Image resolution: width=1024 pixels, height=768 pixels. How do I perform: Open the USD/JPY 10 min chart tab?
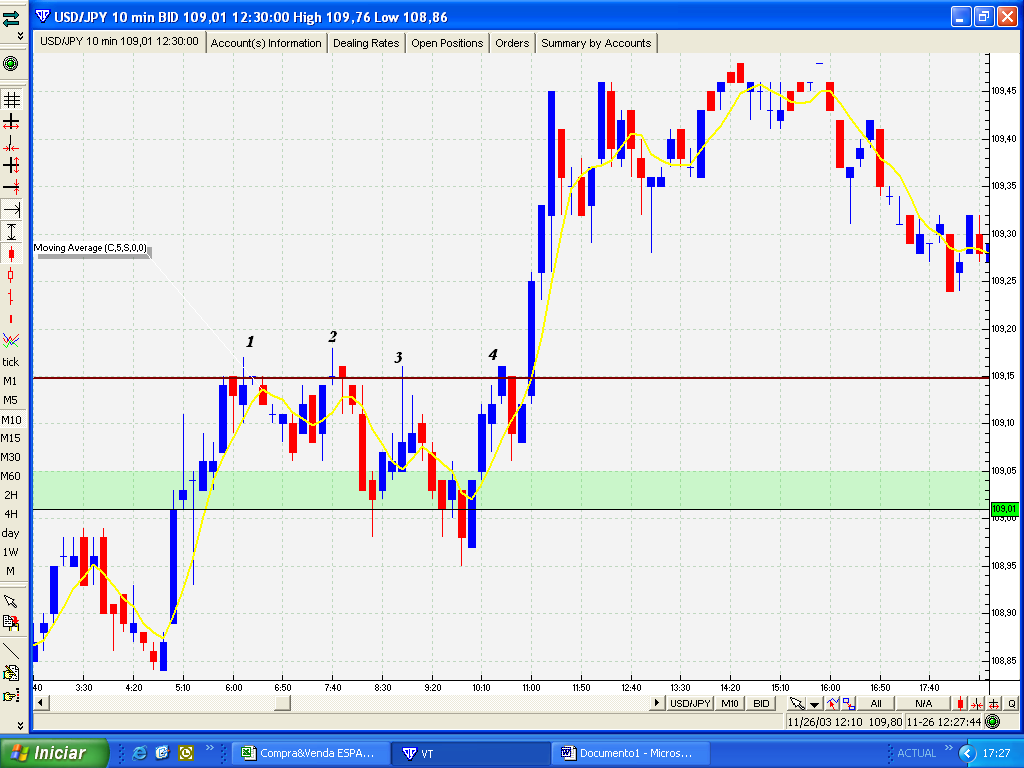120,41
